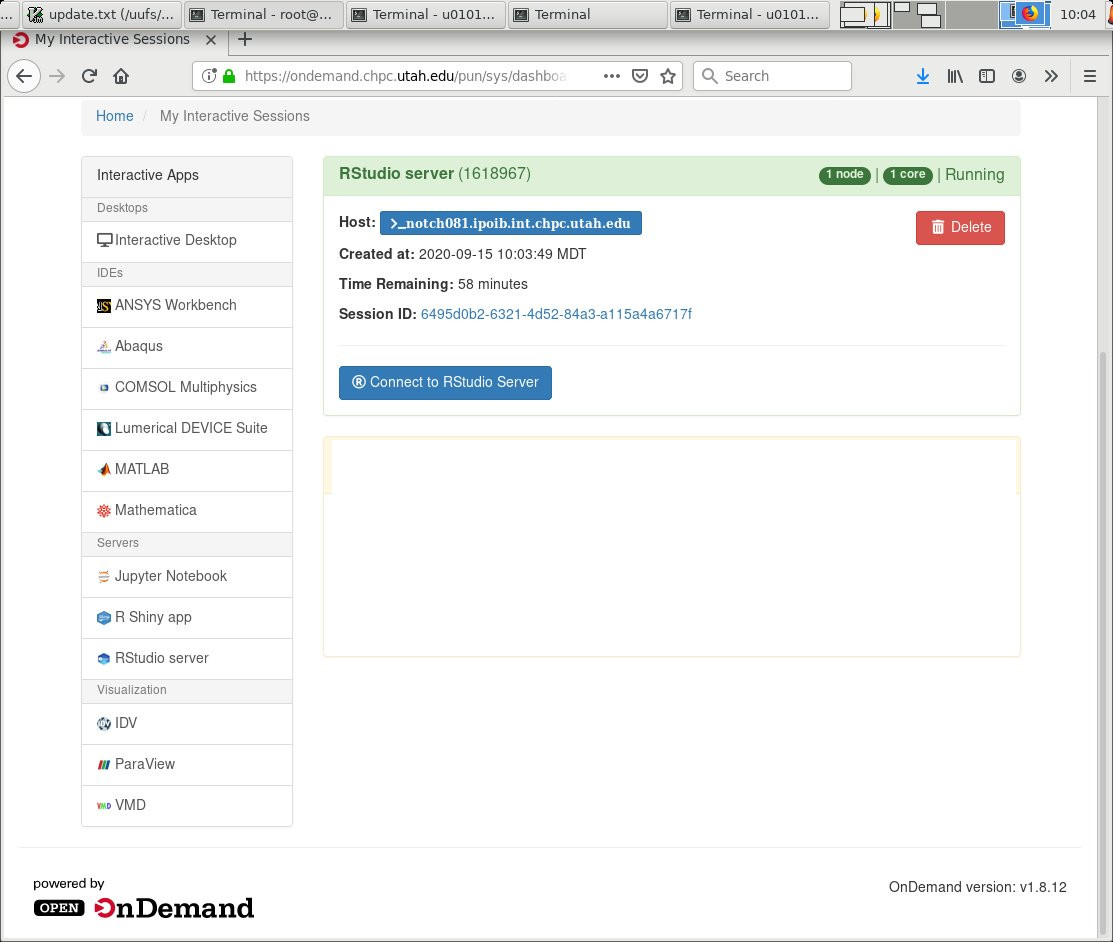This screenshot has width=1113, height=942.
Task: Click the ANSYS Workbench logo icon
Action: coord(104,306)
